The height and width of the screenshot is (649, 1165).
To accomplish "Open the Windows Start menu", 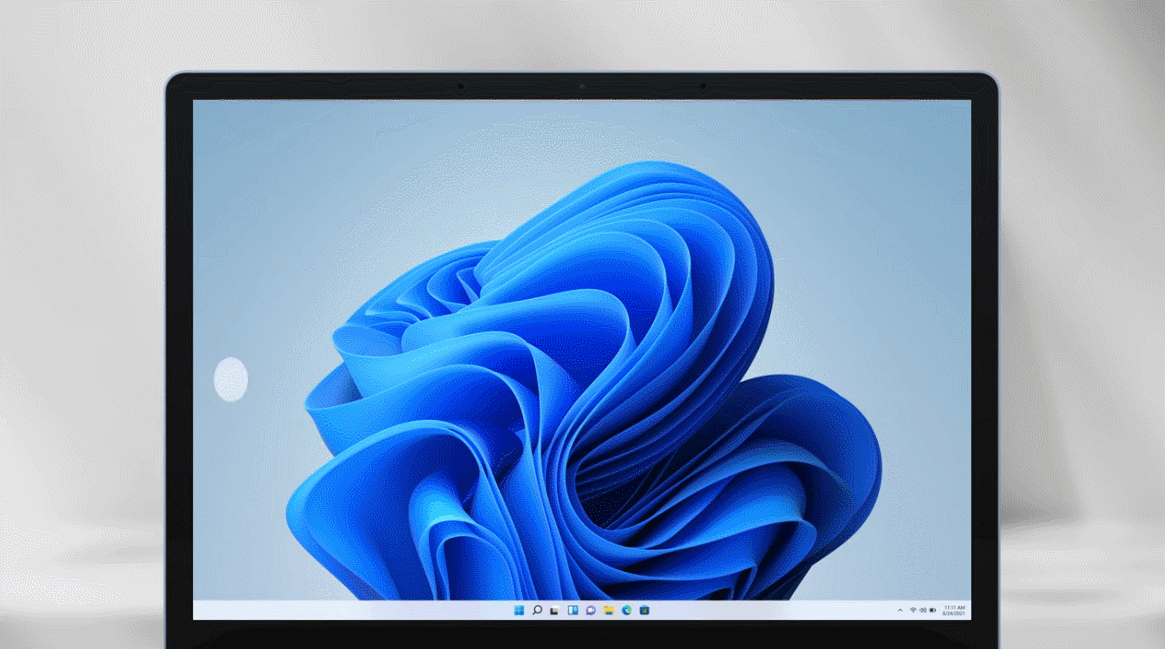I will [519, 610].
